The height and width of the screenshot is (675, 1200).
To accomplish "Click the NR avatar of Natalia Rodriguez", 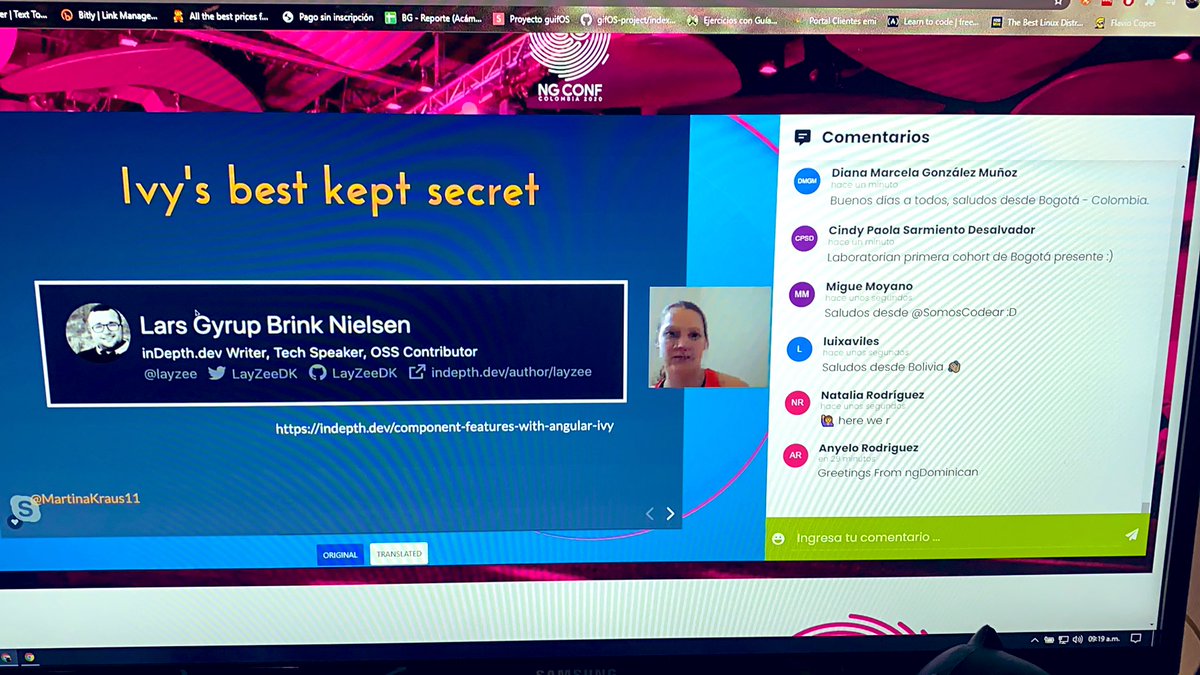I will tap(797, 403).
